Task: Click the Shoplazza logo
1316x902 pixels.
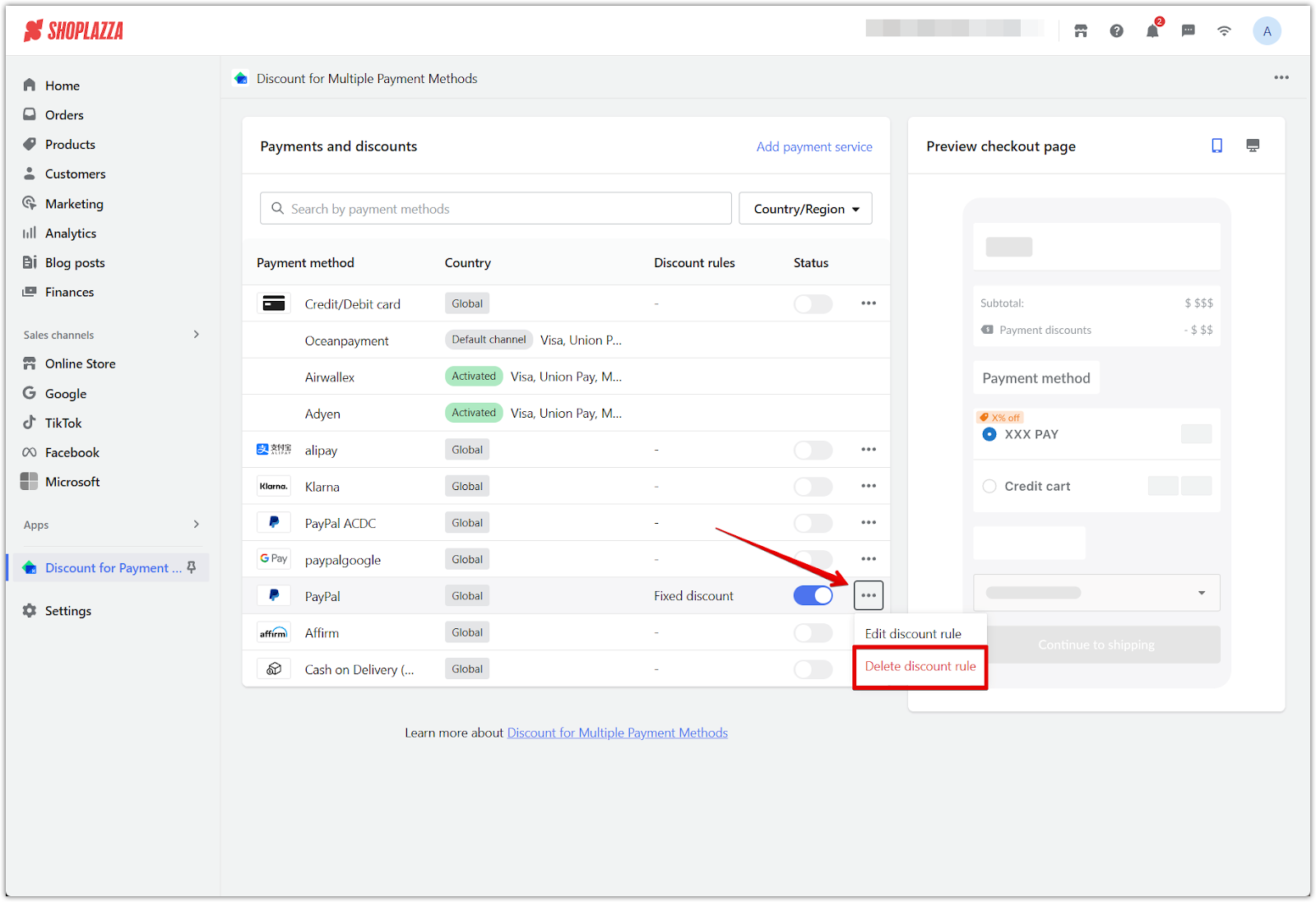Action: coord(73,31)
